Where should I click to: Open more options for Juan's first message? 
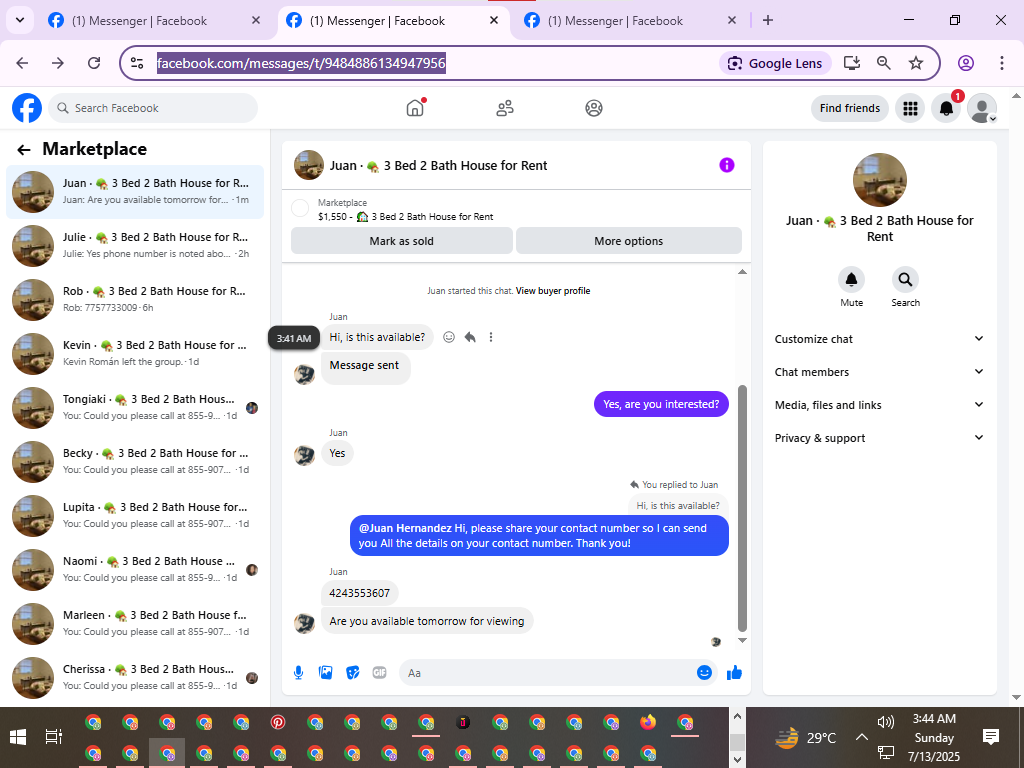point(491,337)
